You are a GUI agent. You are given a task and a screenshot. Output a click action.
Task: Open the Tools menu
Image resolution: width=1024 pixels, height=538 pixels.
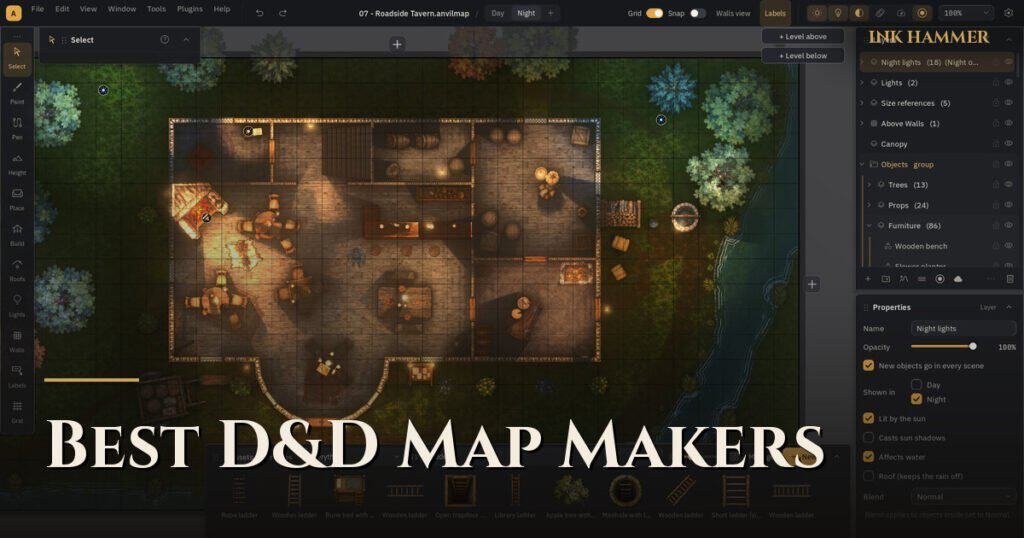click(156, 9)
